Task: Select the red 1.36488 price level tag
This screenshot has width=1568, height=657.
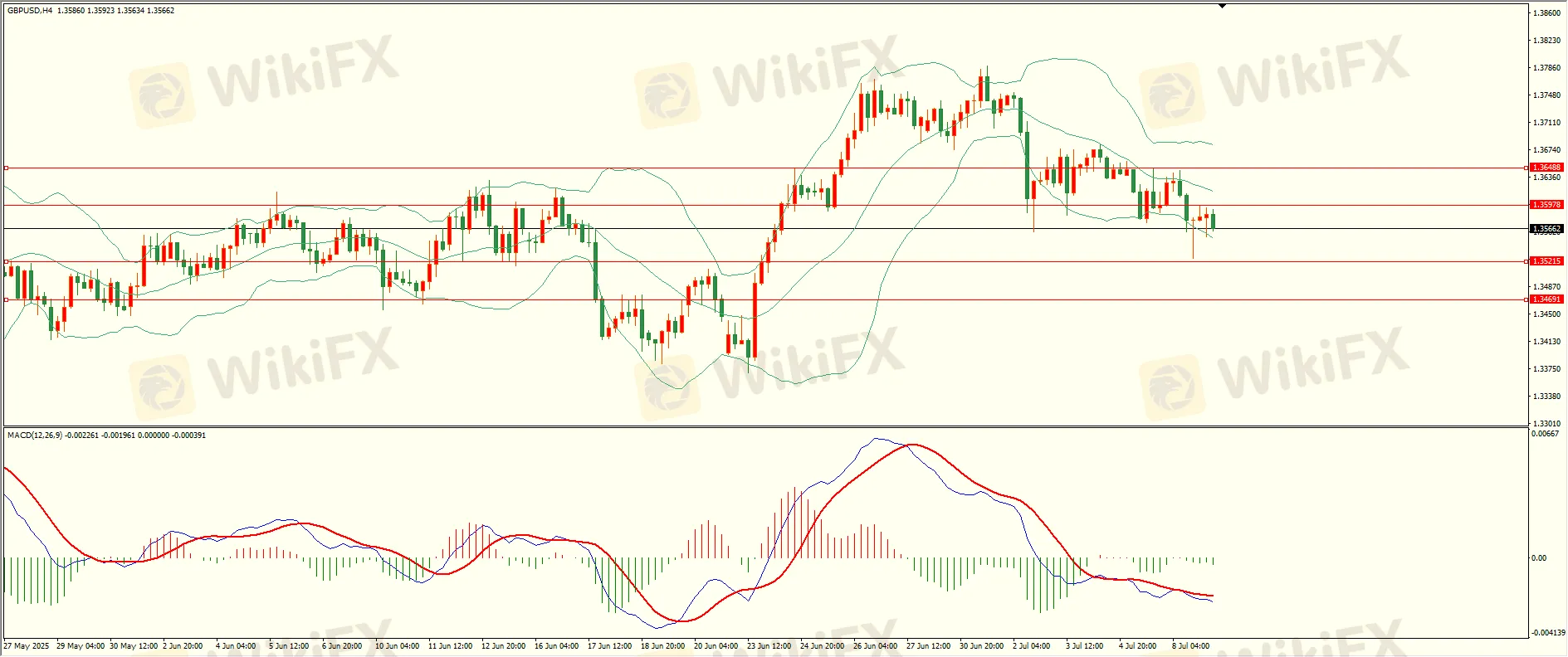Action: [1546, 168]
